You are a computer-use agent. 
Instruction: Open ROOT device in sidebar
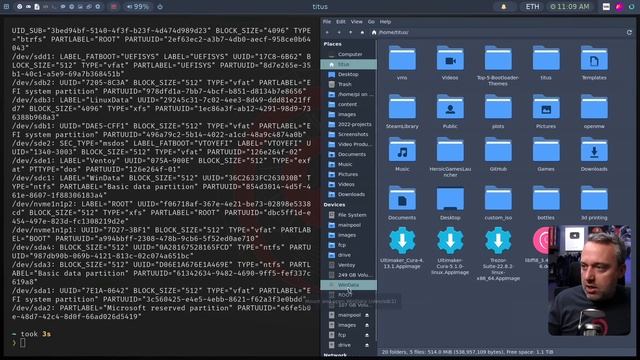(x=348, y=295)
